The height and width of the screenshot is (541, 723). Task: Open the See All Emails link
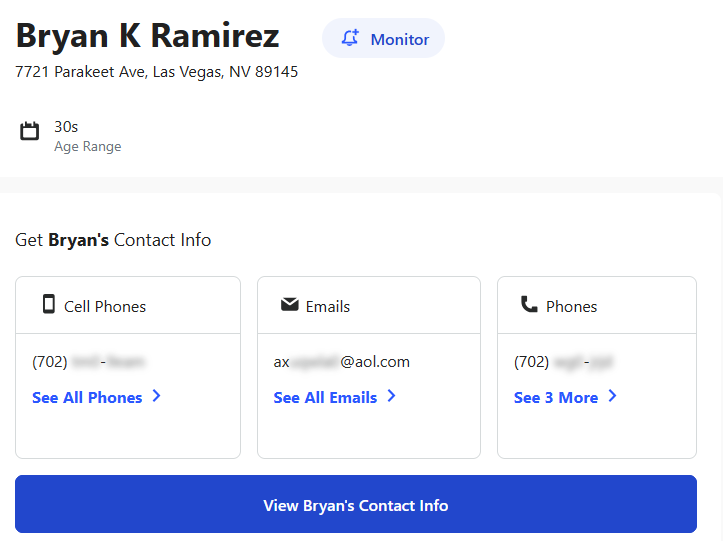(x=325, y=398)
